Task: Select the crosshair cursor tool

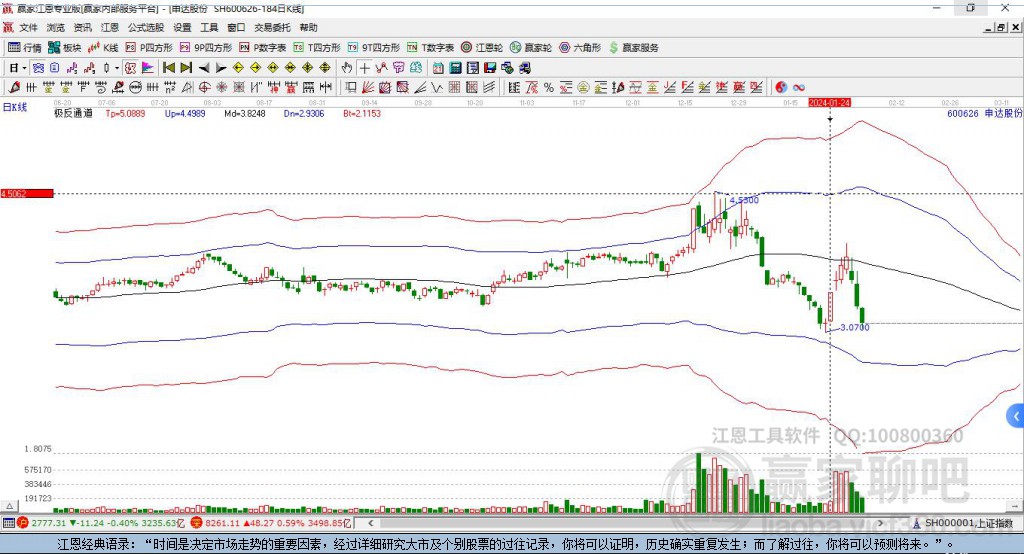Action: point(364,68)
